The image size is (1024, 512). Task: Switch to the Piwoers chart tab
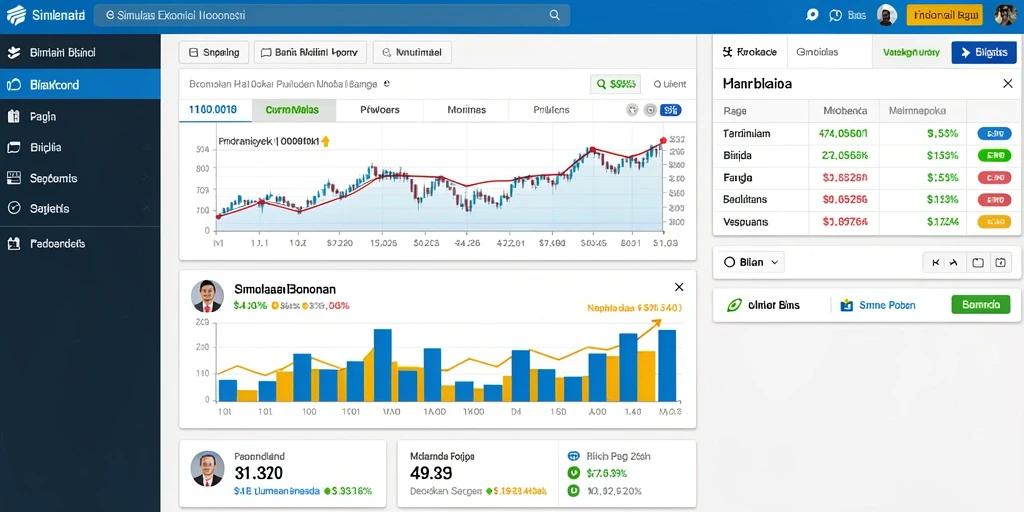380,110
